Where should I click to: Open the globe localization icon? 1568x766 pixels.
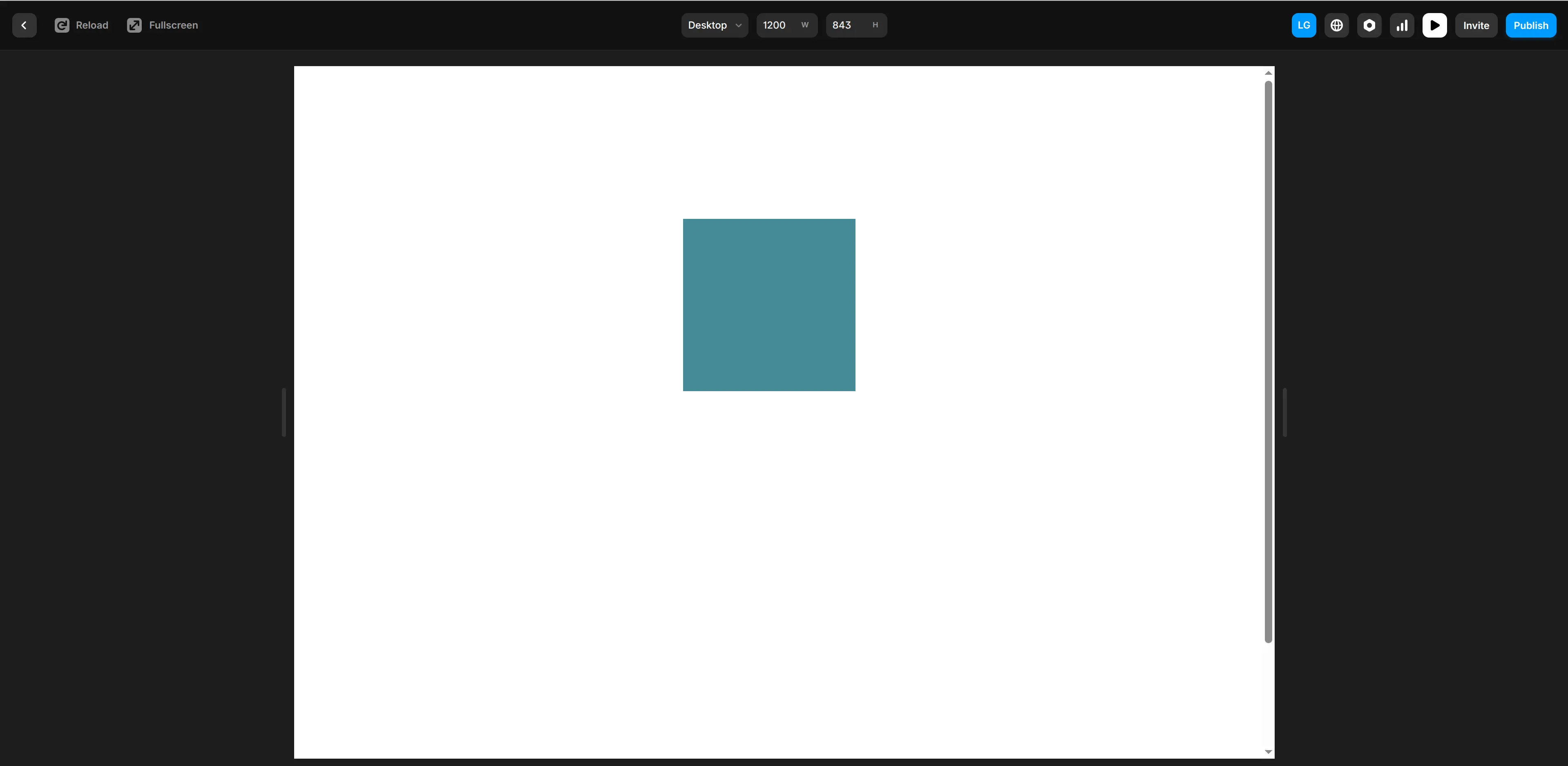click(1337, 25)
